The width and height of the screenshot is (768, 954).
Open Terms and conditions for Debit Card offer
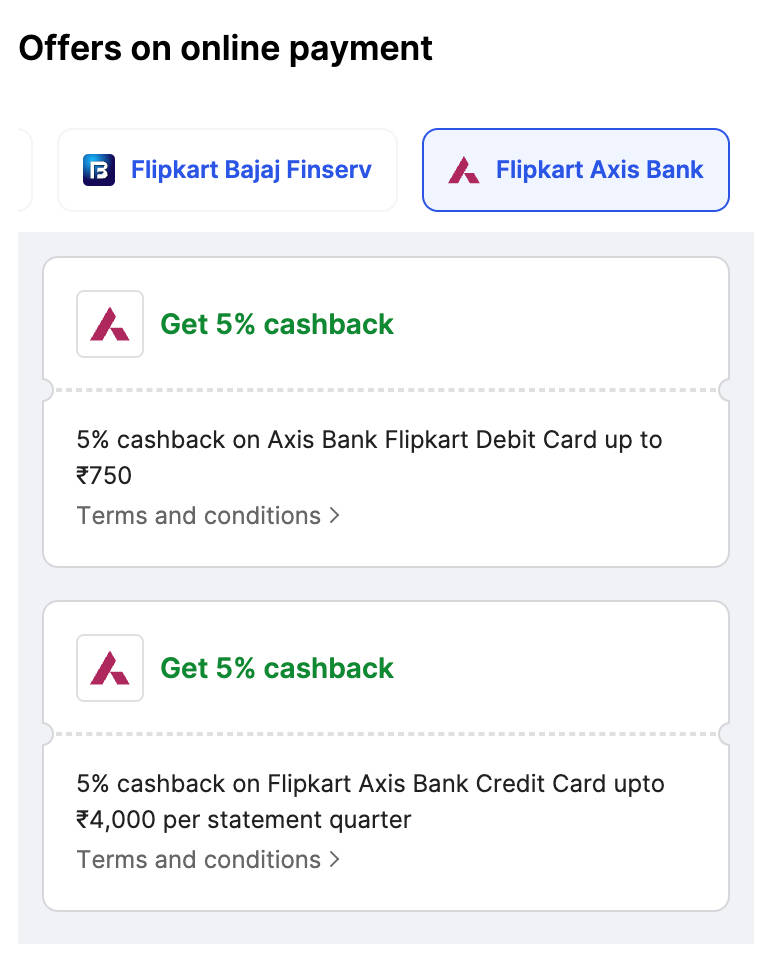coord(198,516)
